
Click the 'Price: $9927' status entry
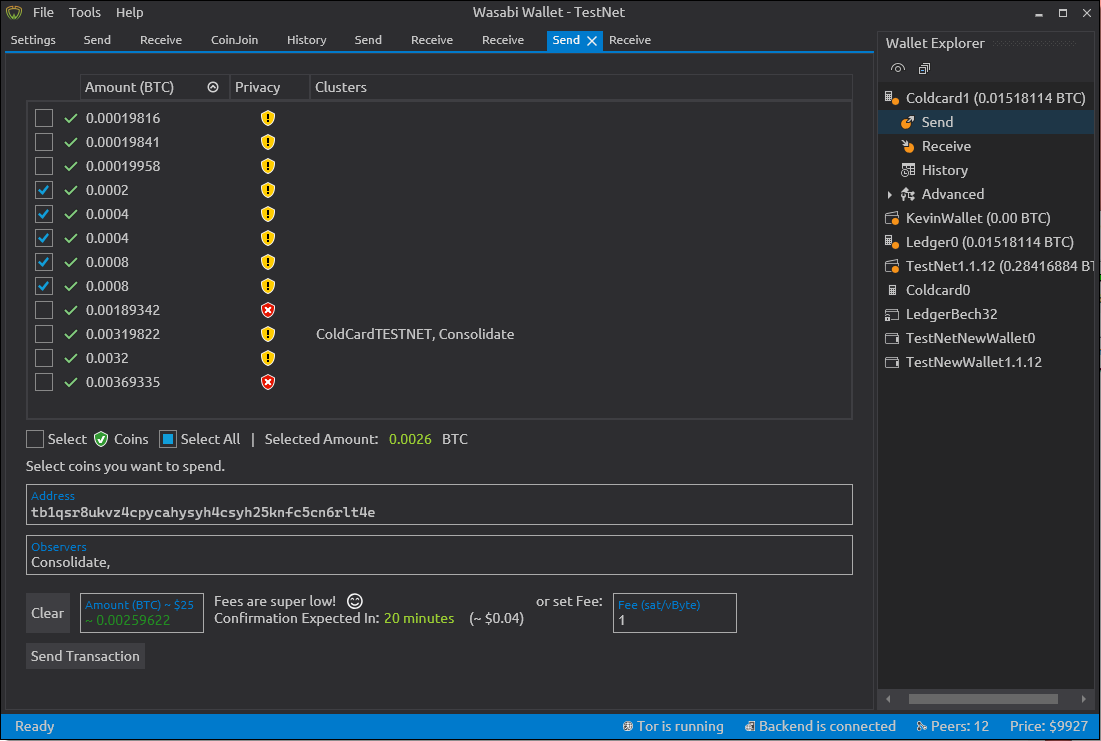(1048, 726)
